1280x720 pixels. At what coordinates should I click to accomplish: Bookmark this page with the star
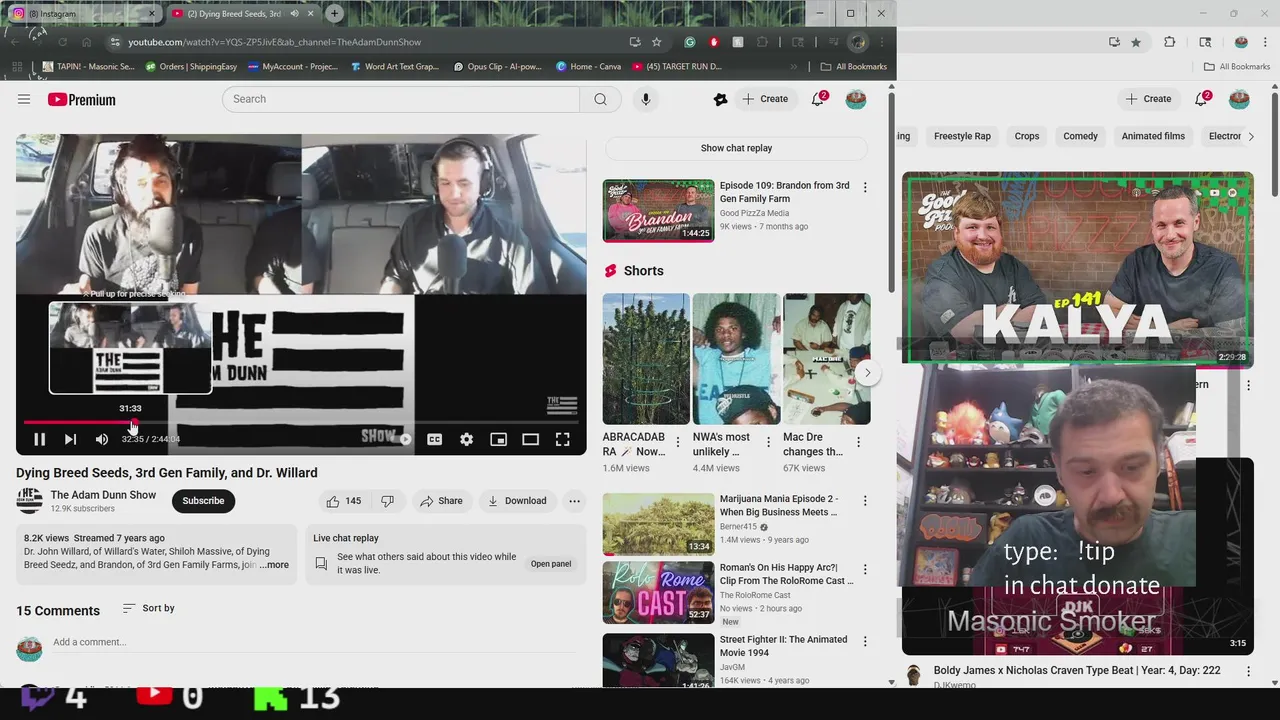coord(656,42)
